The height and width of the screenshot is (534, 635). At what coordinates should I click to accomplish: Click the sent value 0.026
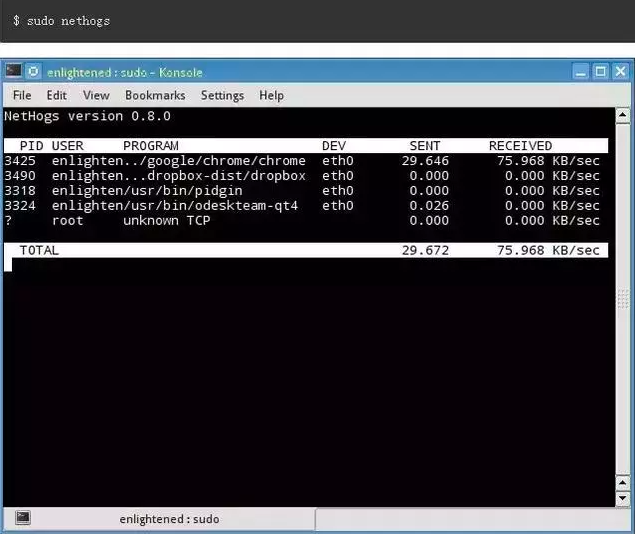(429, 206)
